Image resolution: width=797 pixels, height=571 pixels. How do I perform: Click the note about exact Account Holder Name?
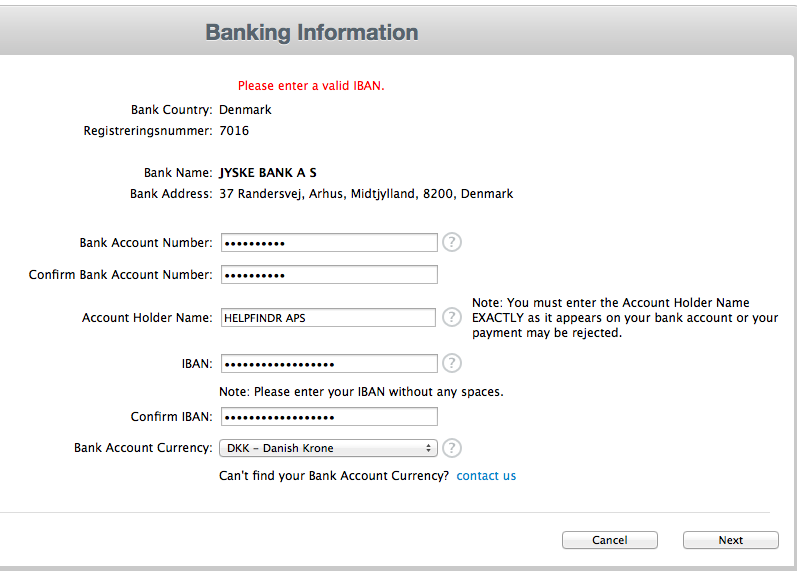(x=624, y=318)
